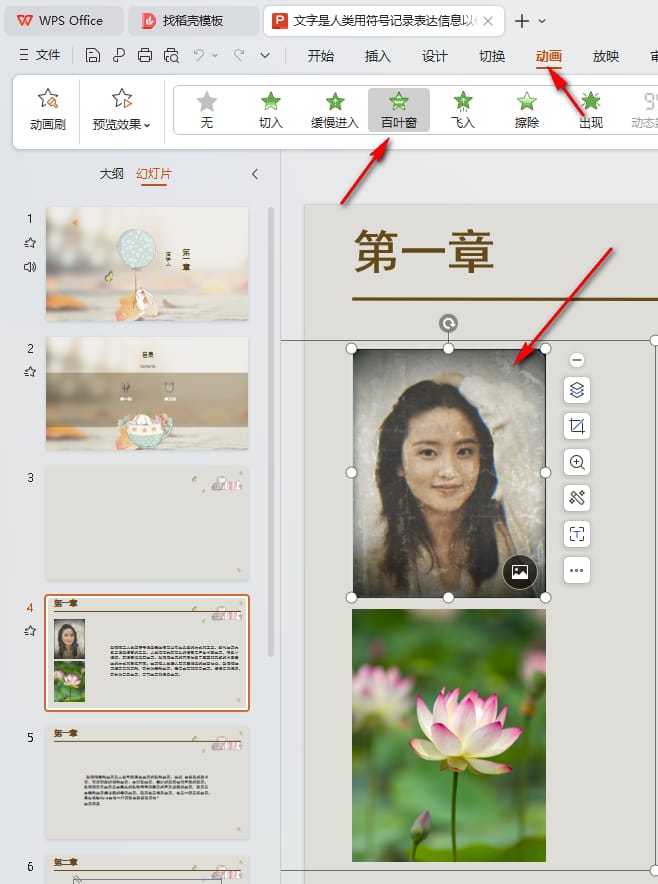The height and width of the screenshot is (884, 658).
Task: Click the layers stacking order icon
Action: [x=577, y=390]
